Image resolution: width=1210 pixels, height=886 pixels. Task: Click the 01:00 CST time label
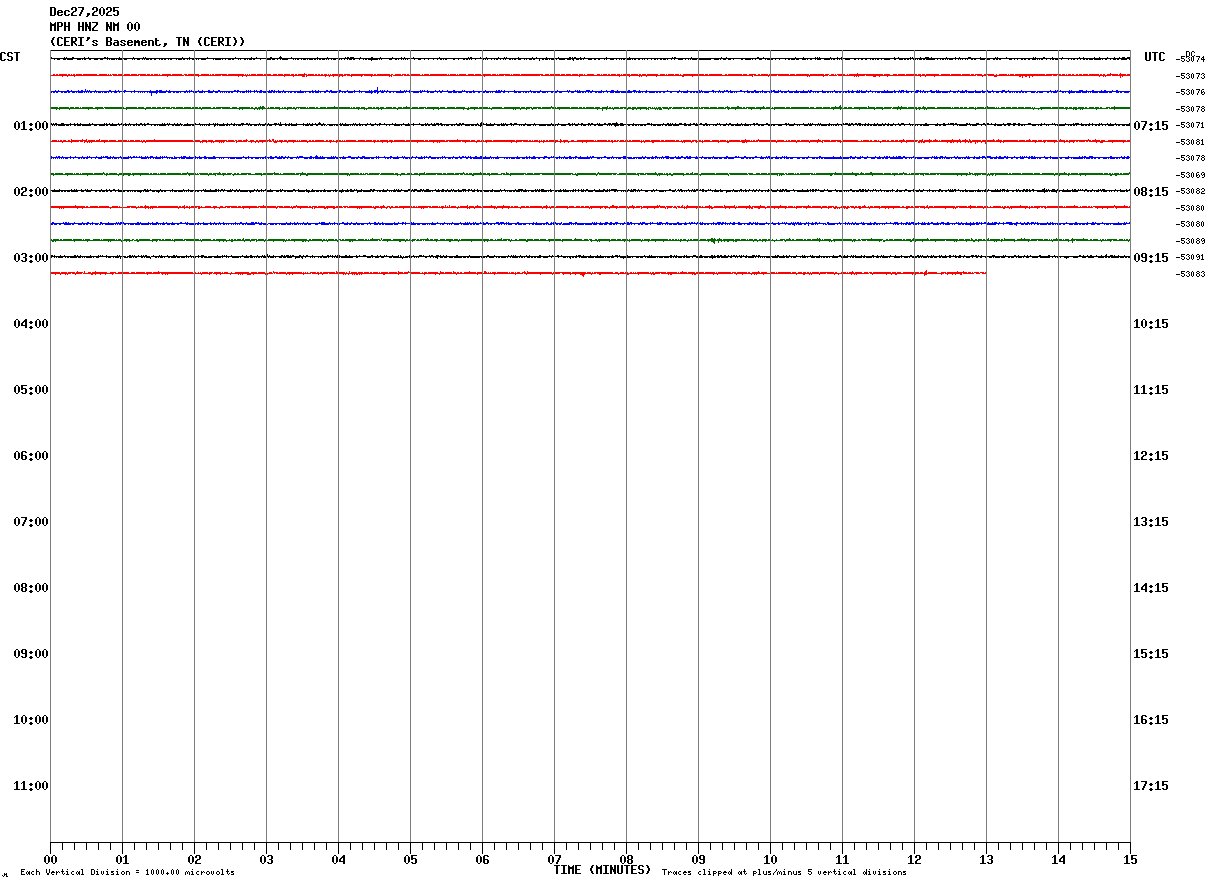click(x=31, y=126)
